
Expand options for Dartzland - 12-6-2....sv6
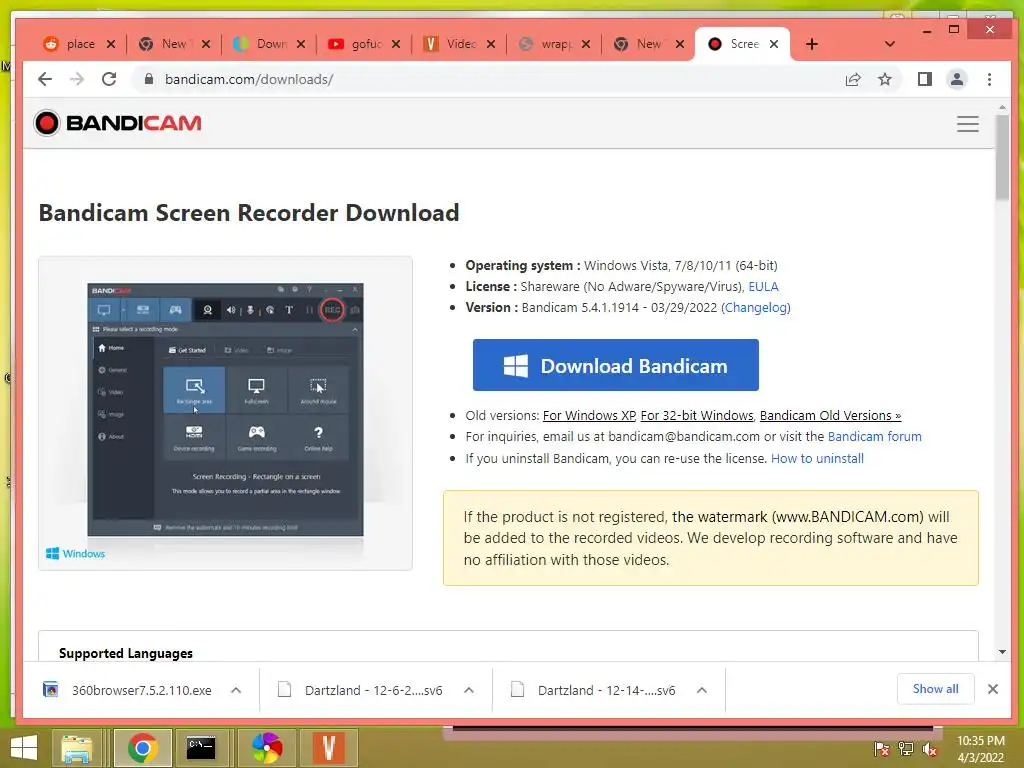(469, 690)
